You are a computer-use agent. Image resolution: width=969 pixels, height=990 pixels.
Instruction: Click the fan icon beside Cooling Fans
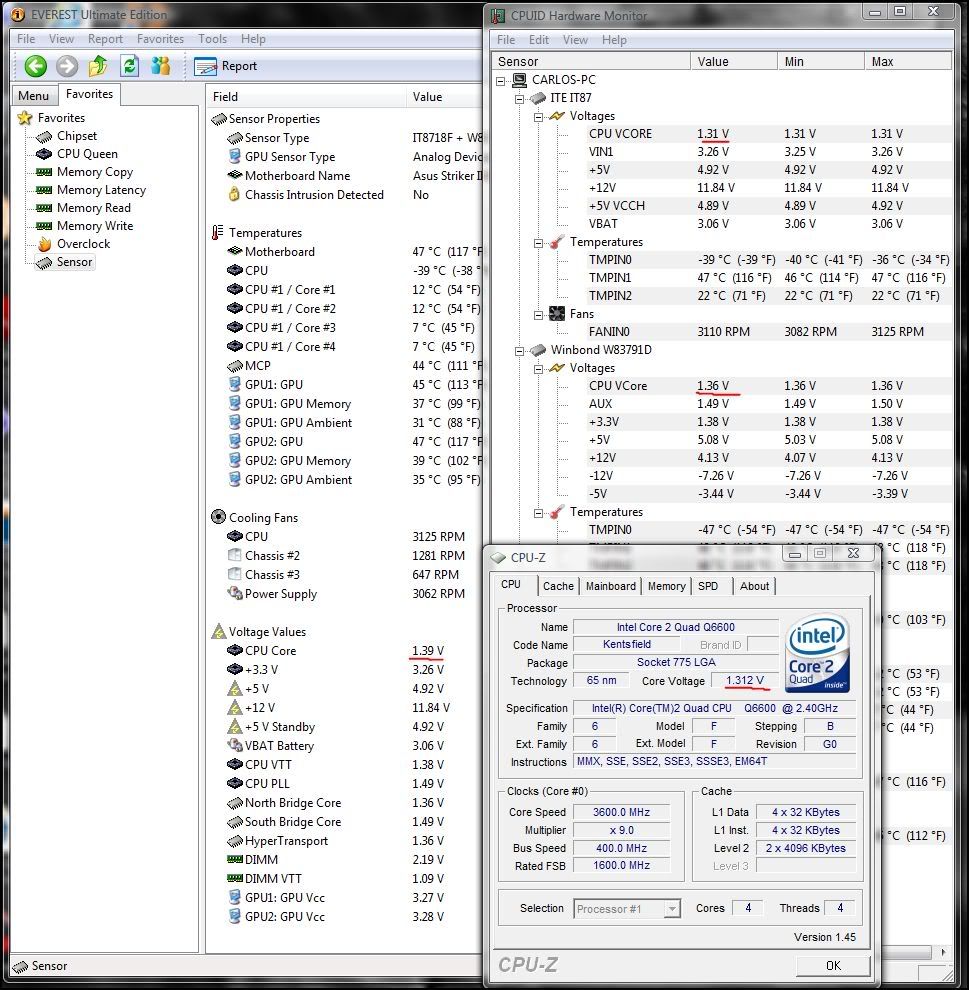[x=218, y=517]
